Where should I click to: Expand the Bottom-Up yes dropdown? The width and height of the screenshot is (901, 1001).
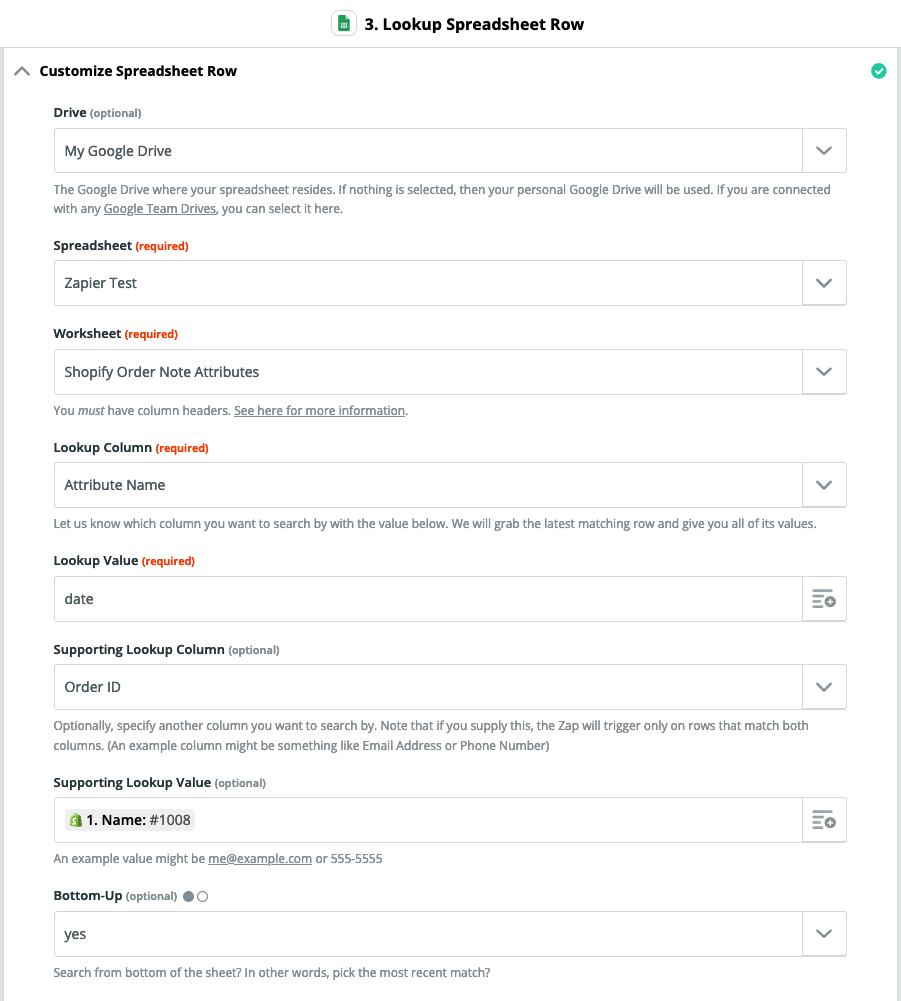(x=450, y=934)
